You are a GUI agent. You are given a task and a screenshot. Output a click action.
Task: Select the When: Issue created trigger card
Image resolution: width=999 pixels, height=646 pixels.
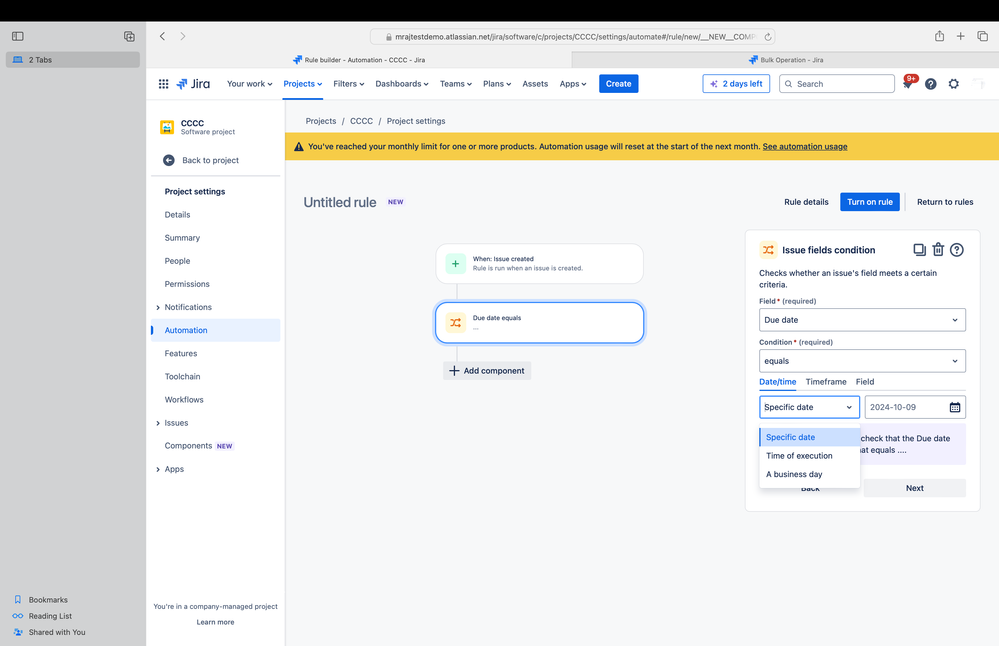point(540,264)
